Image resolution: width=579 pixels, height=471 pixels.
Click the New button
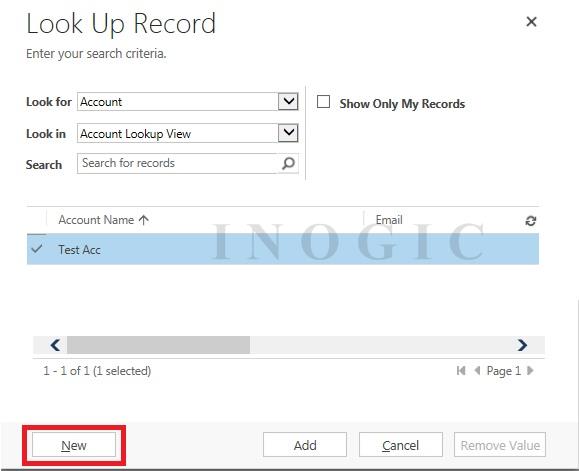pyautogui.click(x=74, y=445)
